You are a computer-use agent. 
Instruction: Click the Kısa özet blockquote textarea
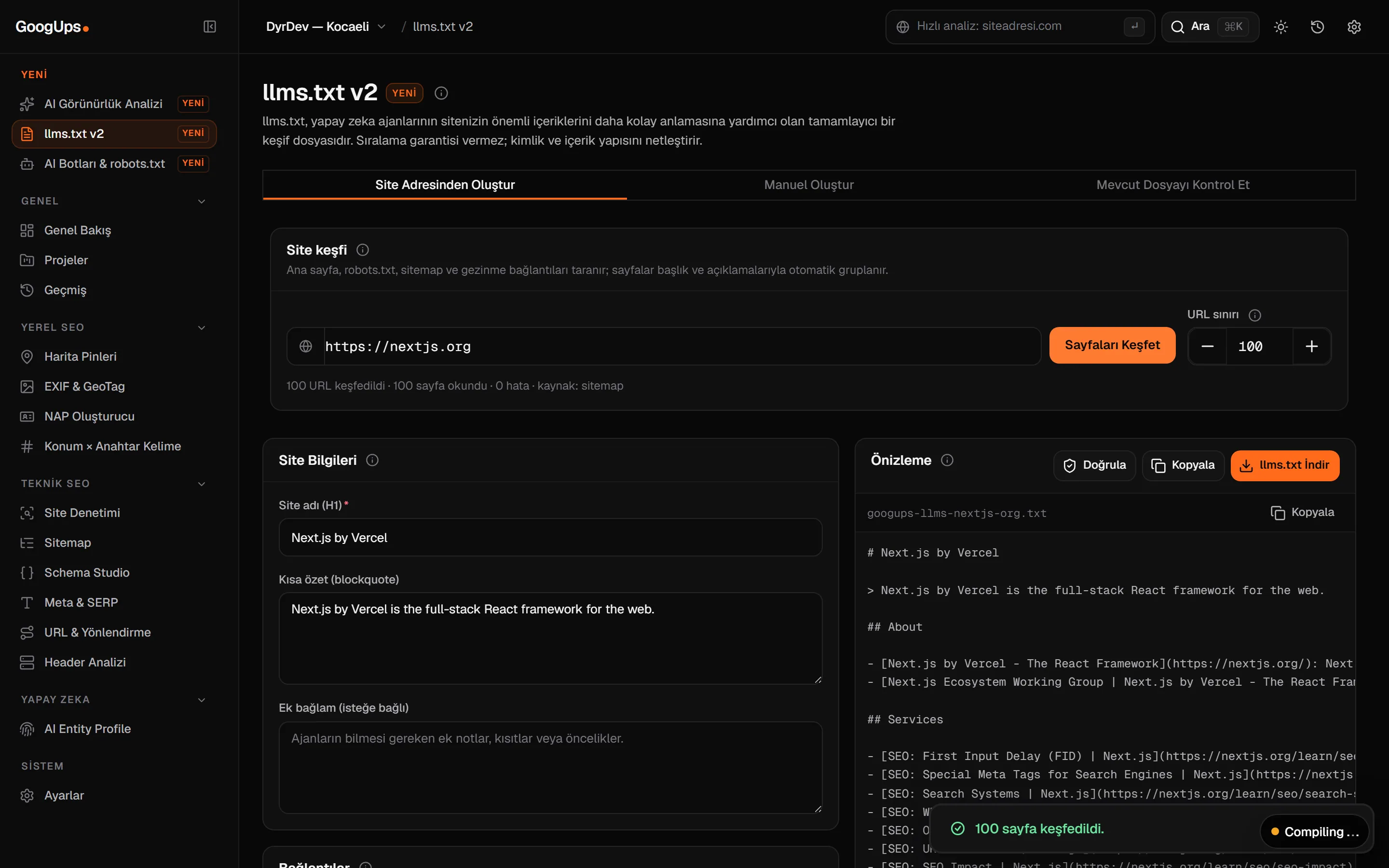pos(550,638)
